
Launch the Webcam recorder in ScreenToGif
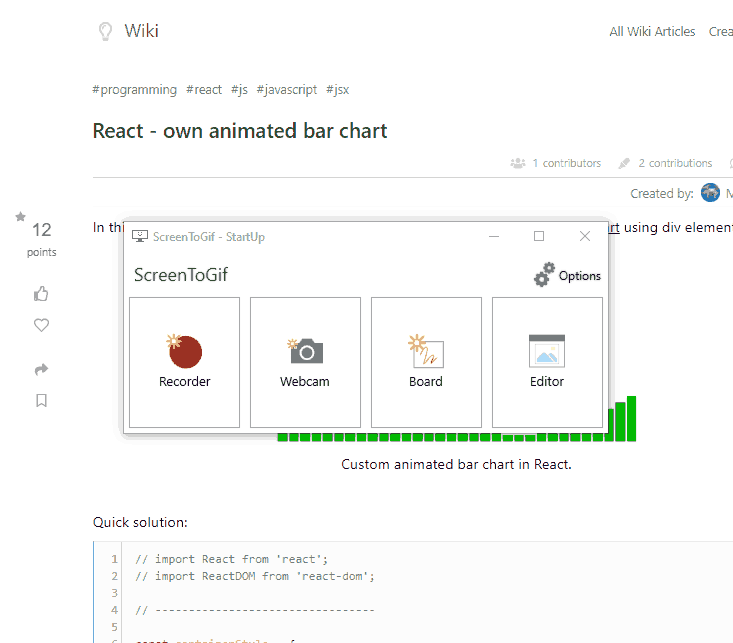pos(305,362)
